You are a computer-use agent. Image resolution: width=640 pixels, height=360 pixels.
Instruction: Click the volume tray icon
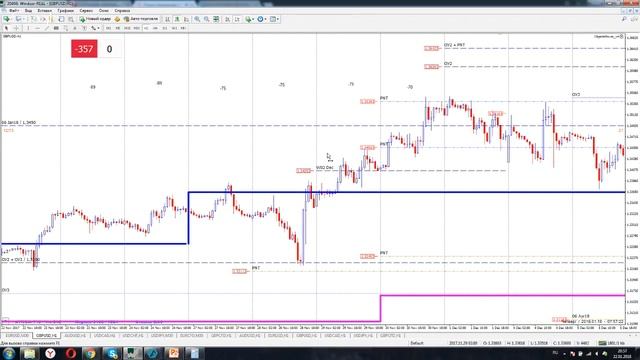tap(597, 353)
